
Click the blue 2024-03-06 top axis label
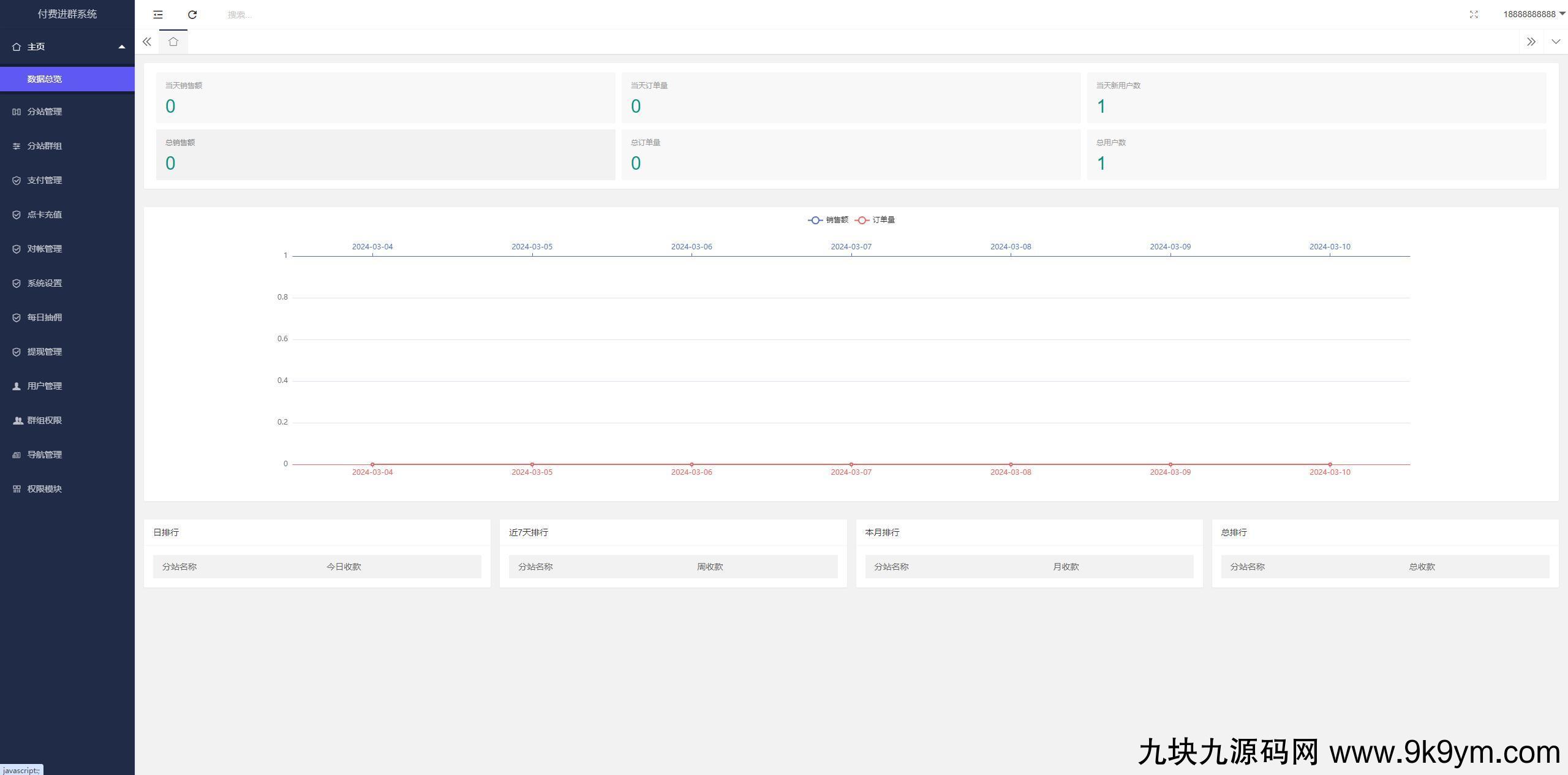[692, 247]
